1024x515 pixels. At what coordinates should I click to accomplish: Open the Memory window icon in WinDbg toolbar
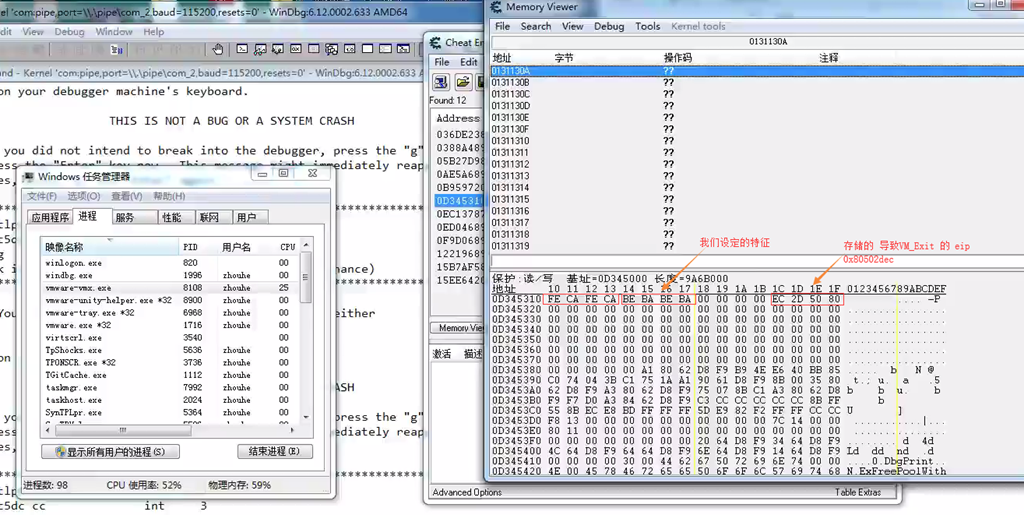point(313,49)
